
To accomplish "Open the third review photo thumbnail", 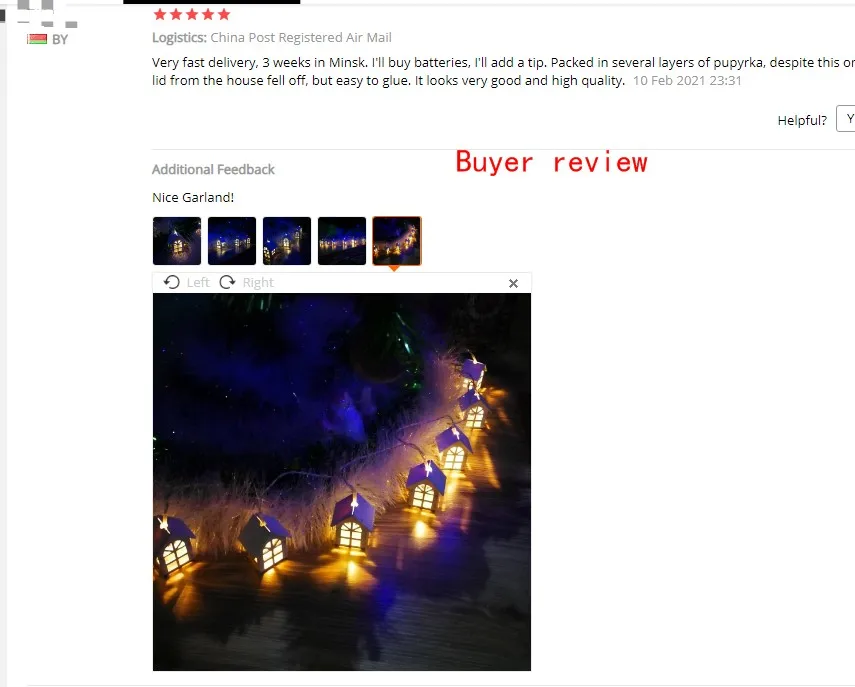I will (287, 241).
